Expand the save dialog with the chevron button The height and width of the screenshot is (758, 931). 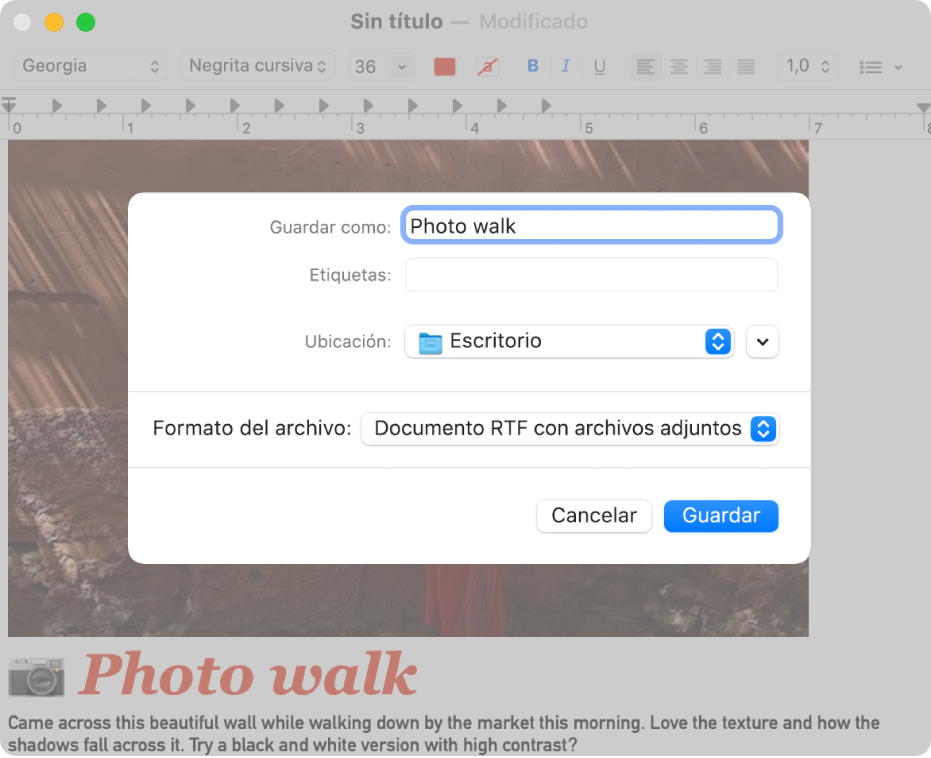(x=762, y=341)
